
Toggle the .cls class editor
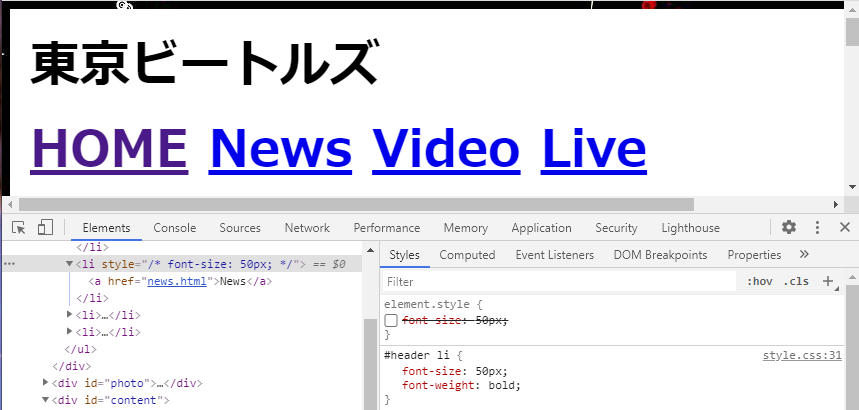[796, 282]
